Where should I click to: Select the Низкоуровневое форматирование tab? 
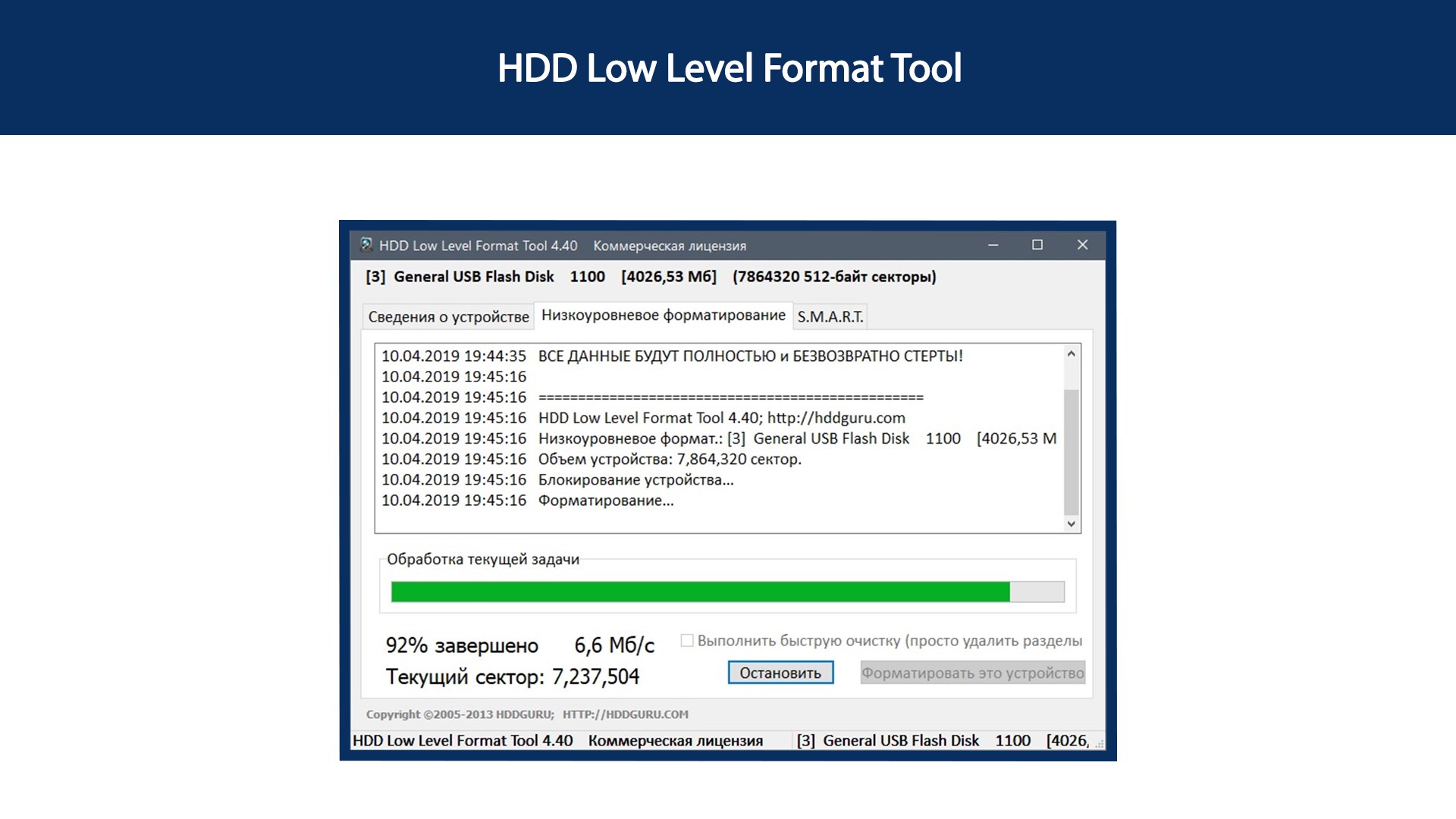[663, 315]
